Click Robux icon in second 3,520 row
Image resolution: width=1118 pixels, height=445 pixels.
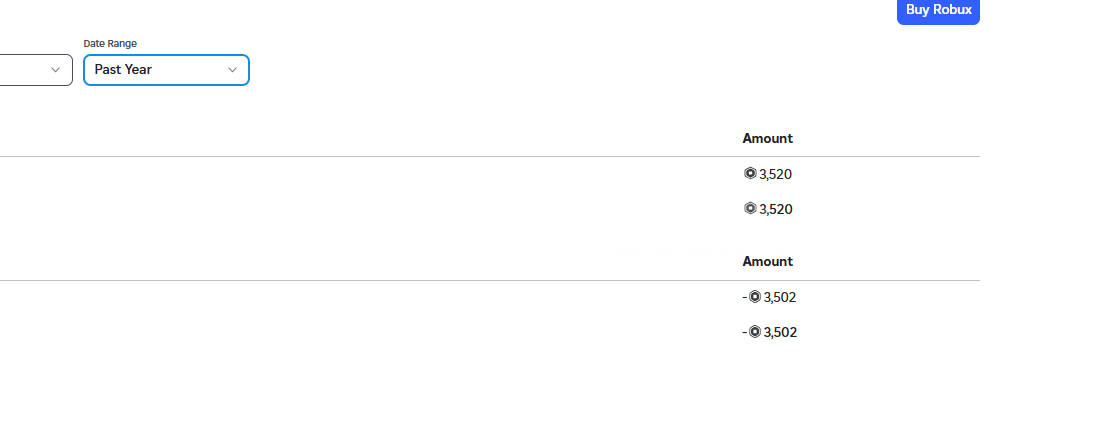(750, 208)
